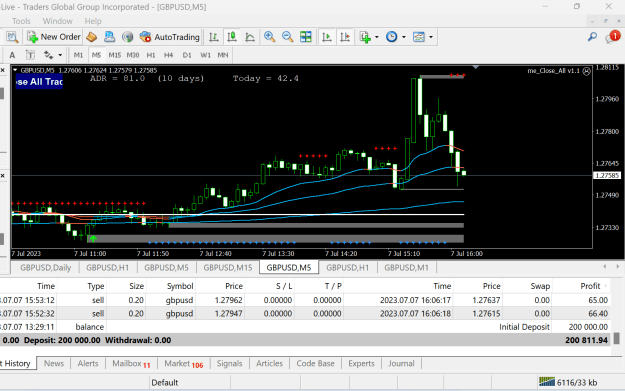Screen dimensions: 625x391
Task: Select the sell trade with 66.40 profit
Action: (x=305, y=314)
